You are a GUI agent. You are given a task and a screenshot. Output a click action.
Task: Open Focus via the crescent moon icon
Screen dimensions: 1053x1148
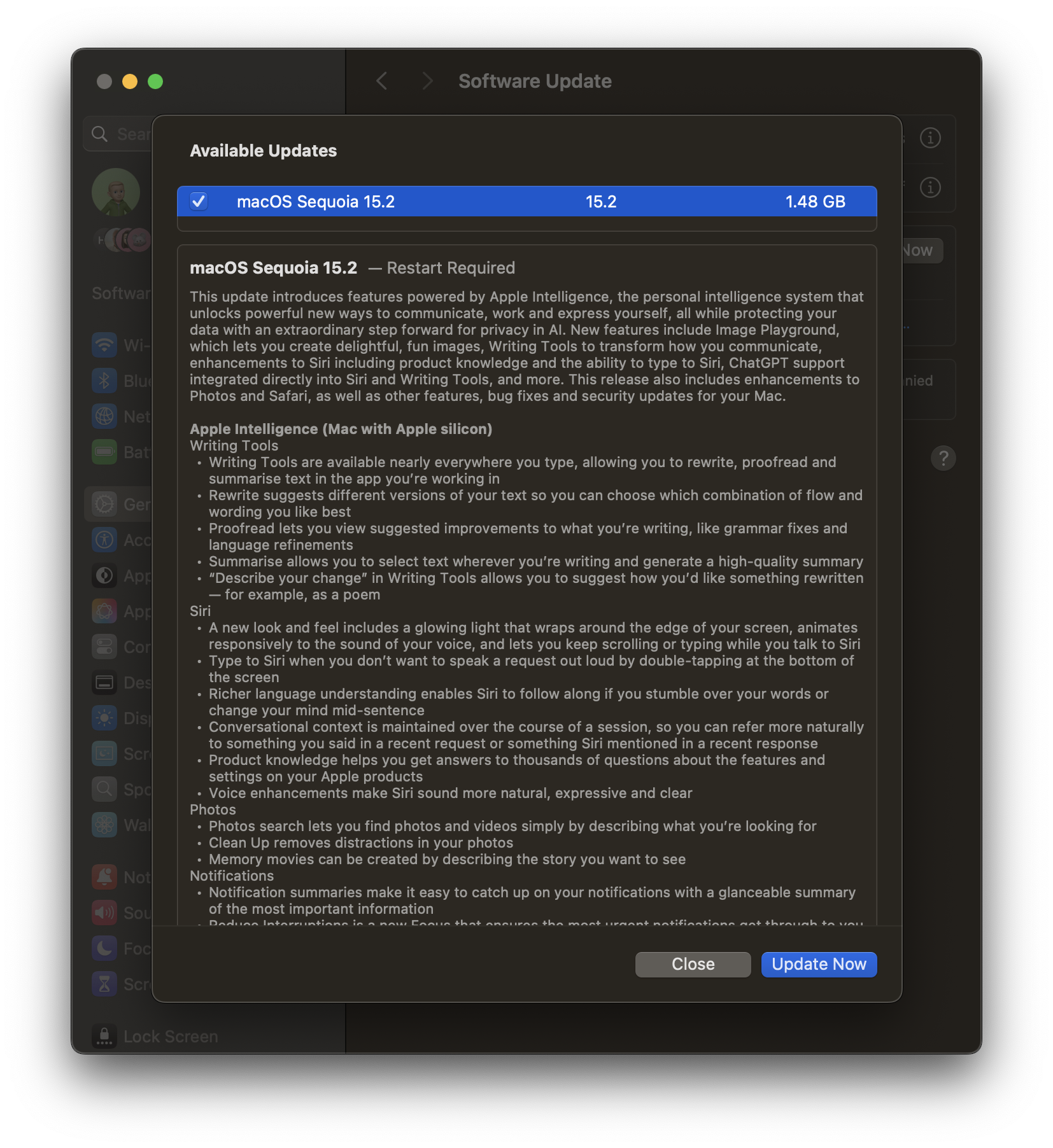coord(104,948)
